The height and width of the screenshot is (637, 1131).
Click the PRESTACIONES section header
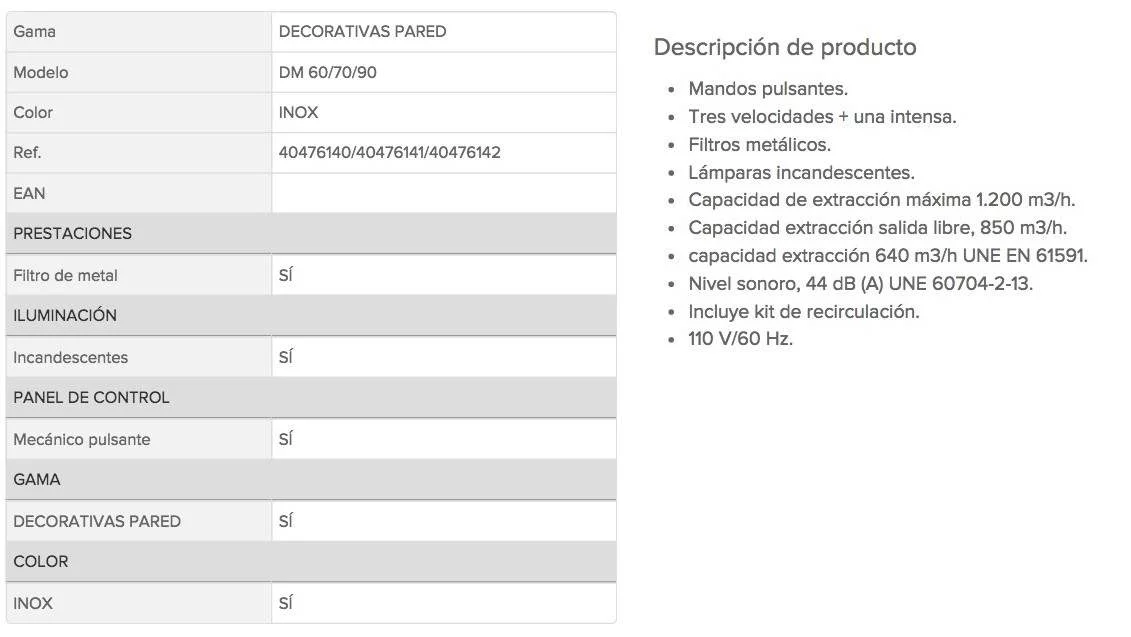(311, 233)
